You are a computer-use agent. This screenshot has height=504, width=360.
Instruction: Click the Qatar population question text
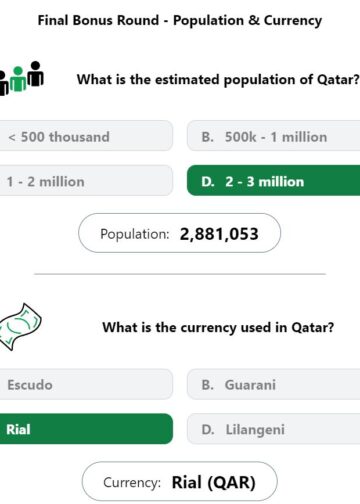[x=218, y=80]
